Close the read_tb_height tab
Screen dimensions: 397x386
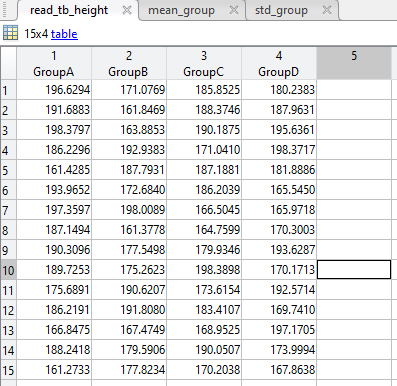[127, 10]
